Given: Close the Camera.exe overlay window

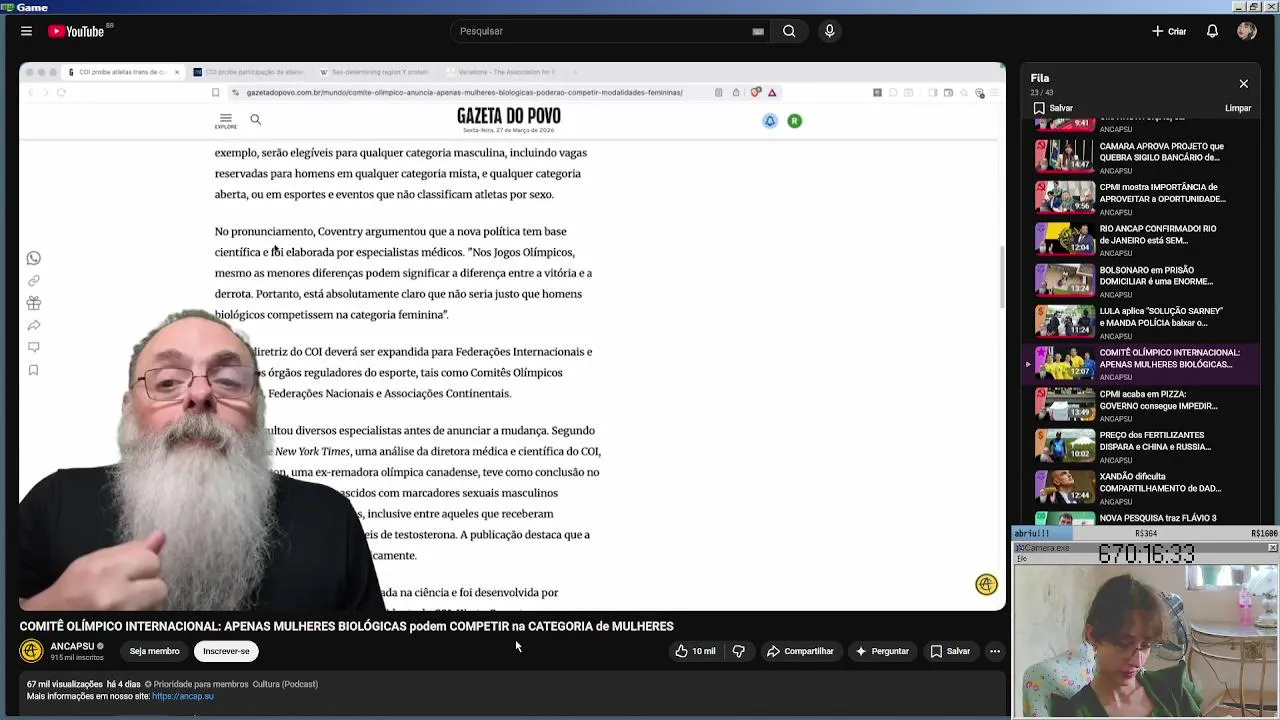Looking at the screenshot, I should click(1272, 548).
